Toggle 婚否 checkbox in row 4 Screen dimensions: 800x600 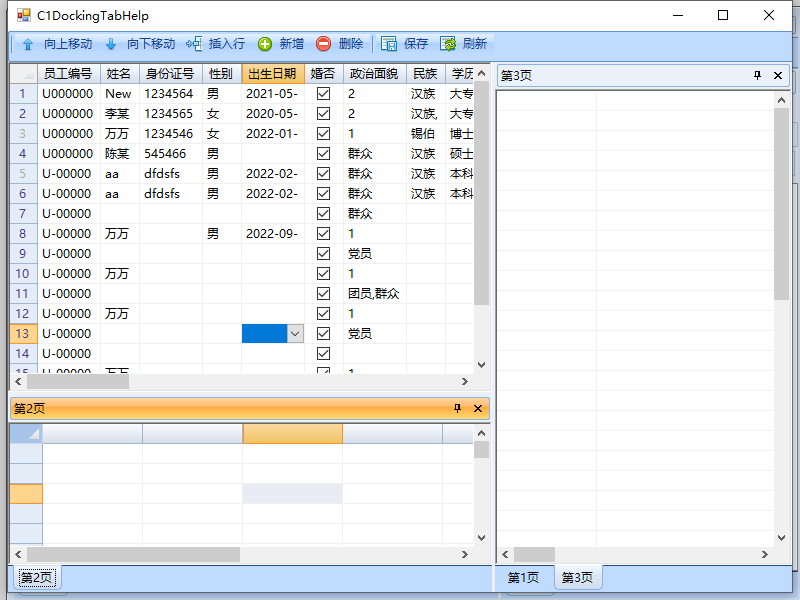(x=323, y=153)
